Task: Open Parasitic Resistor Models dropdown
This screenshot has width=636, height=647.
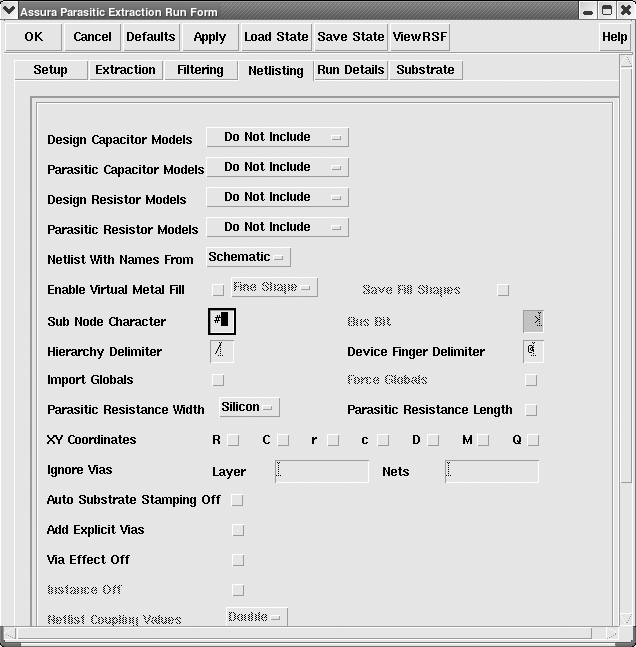Action: (277, 227)
